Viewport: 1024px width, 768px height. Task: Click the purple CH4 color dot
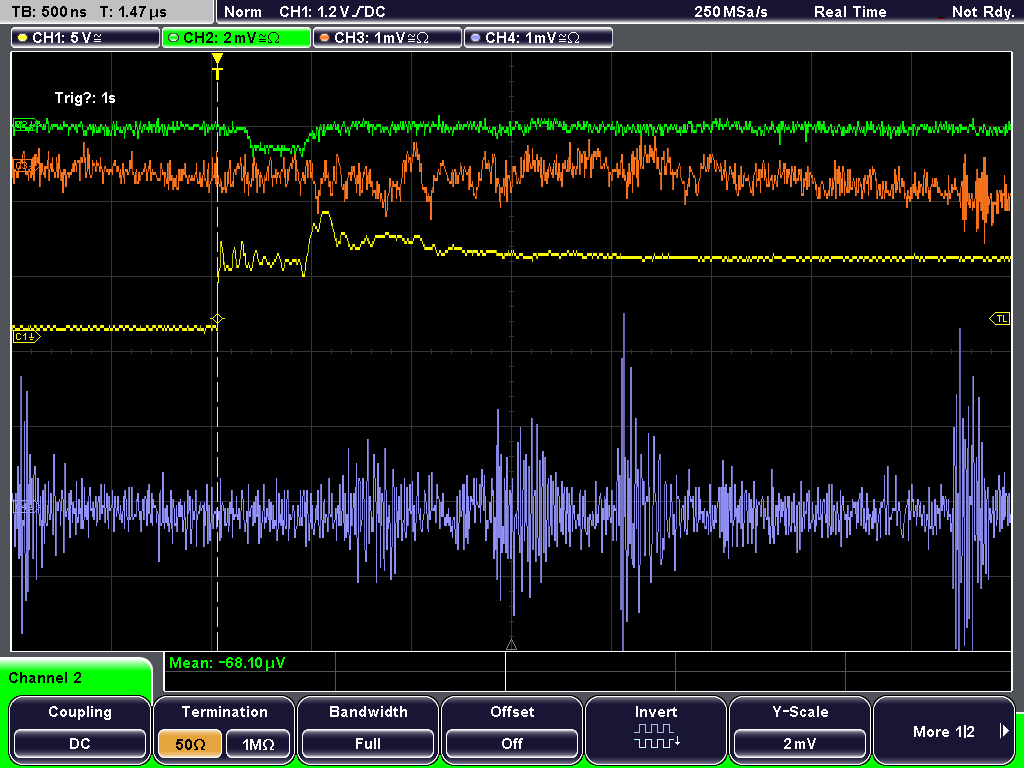point(475,38)
